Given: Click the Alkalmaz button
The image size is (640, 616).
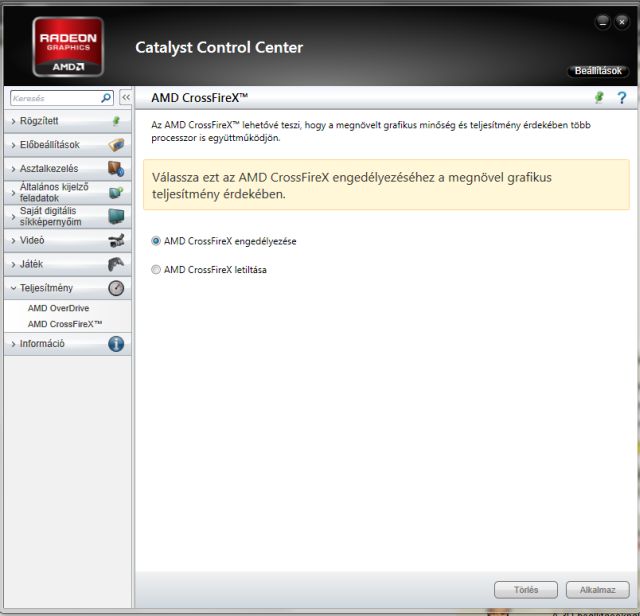Looking at the screenshot, I should (x=598, y=590).
